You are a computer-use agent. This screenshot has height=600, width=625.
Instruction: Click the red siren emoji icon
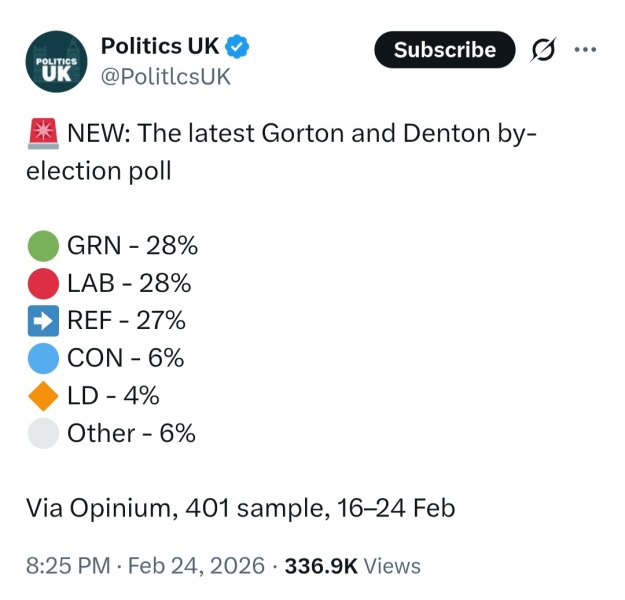click(x=43, y=133)
